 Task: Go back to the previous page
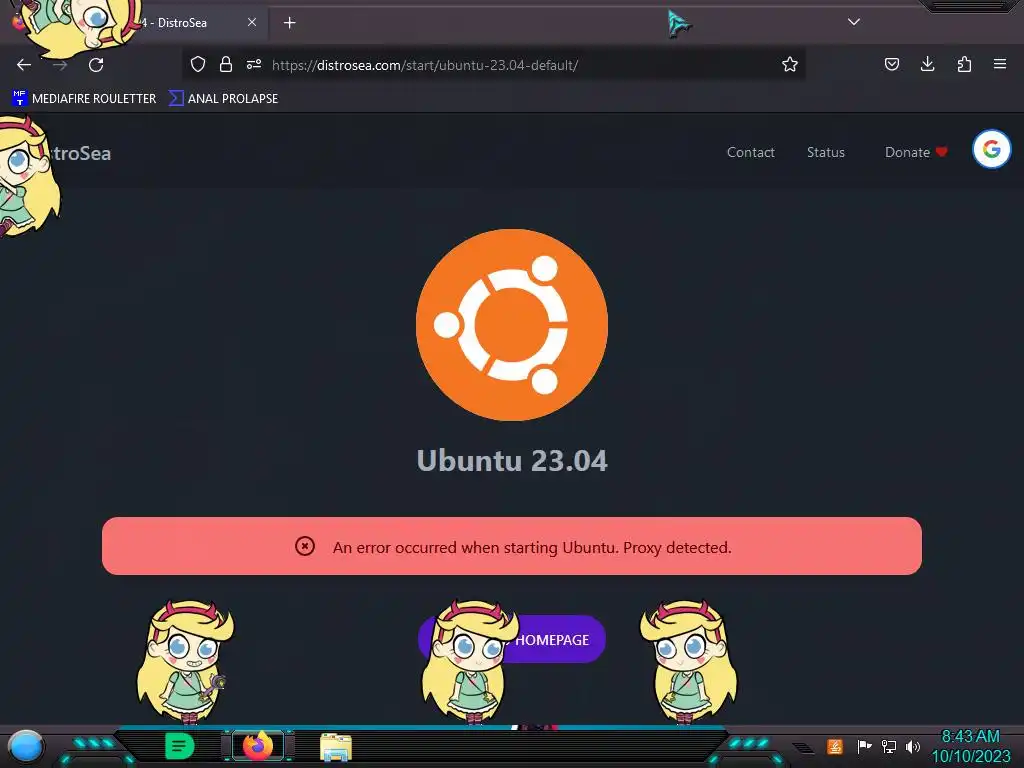(24, 65)
